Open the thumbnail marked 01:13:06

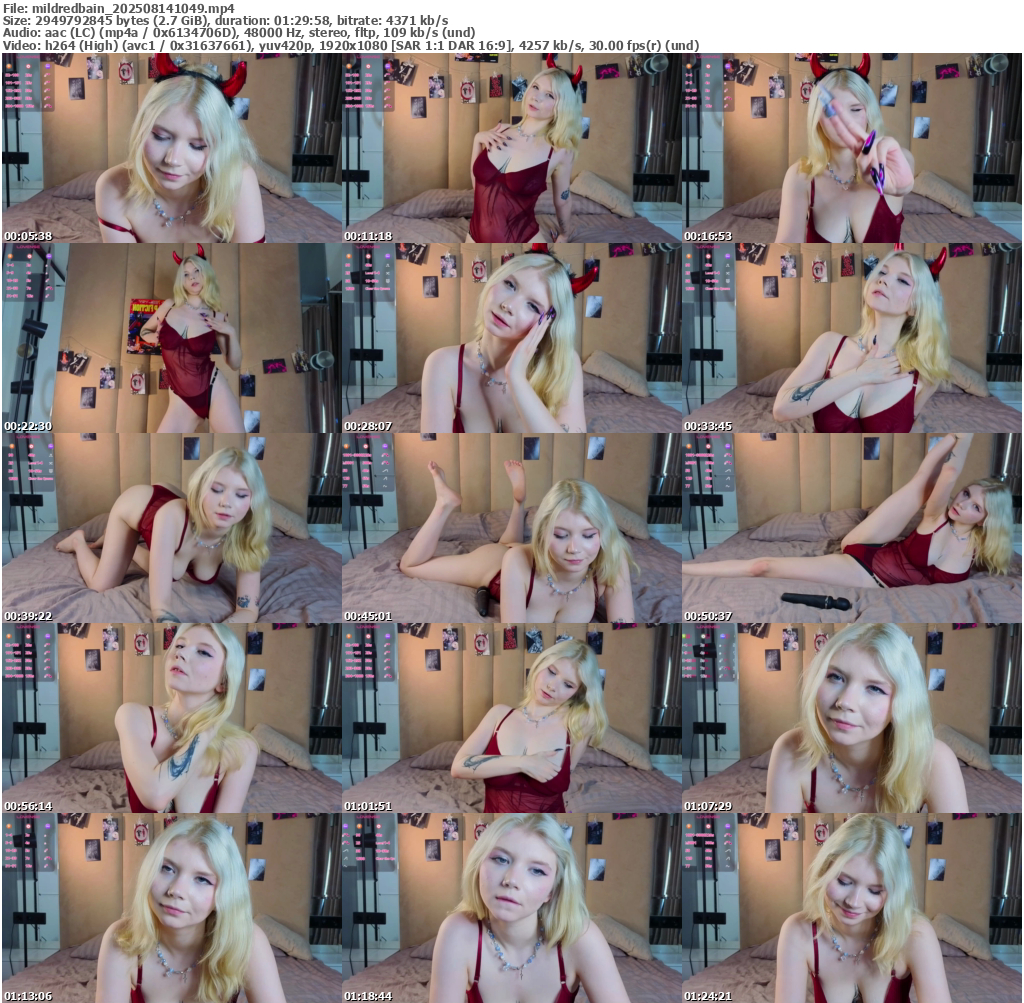click(x=171, y=908)
